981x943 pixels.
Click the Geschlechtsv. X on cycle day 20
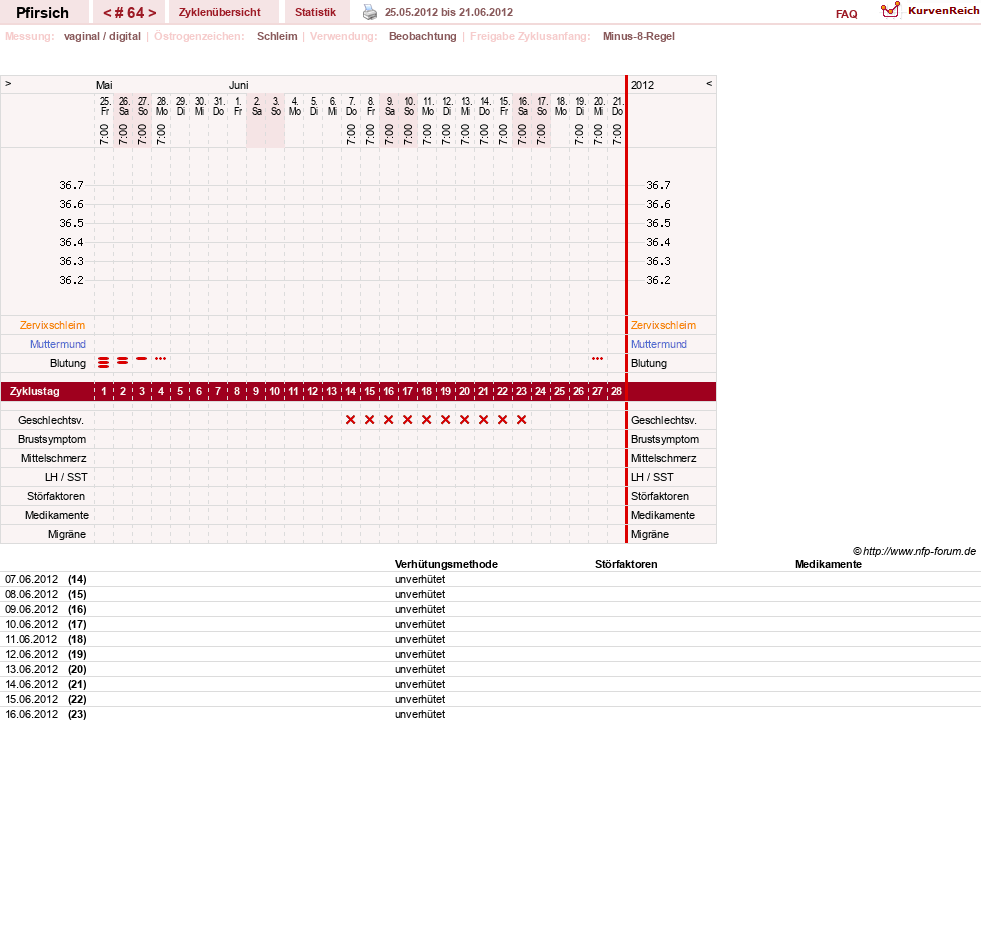(x=464, y=420)
